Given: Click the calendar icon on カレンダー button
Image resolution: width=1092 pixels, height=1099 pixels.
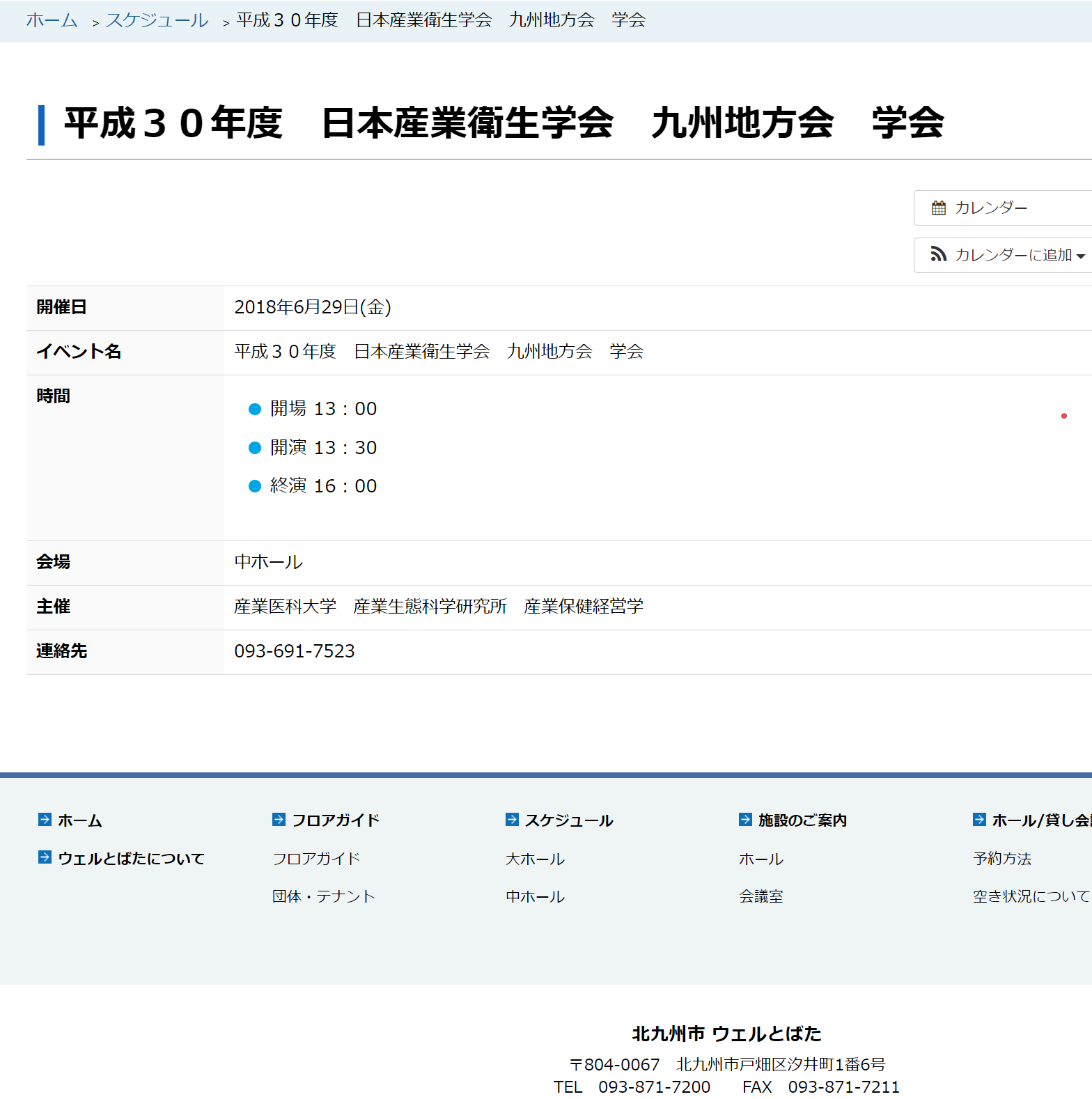Looking at the screenshot, I should click(939, 208).
